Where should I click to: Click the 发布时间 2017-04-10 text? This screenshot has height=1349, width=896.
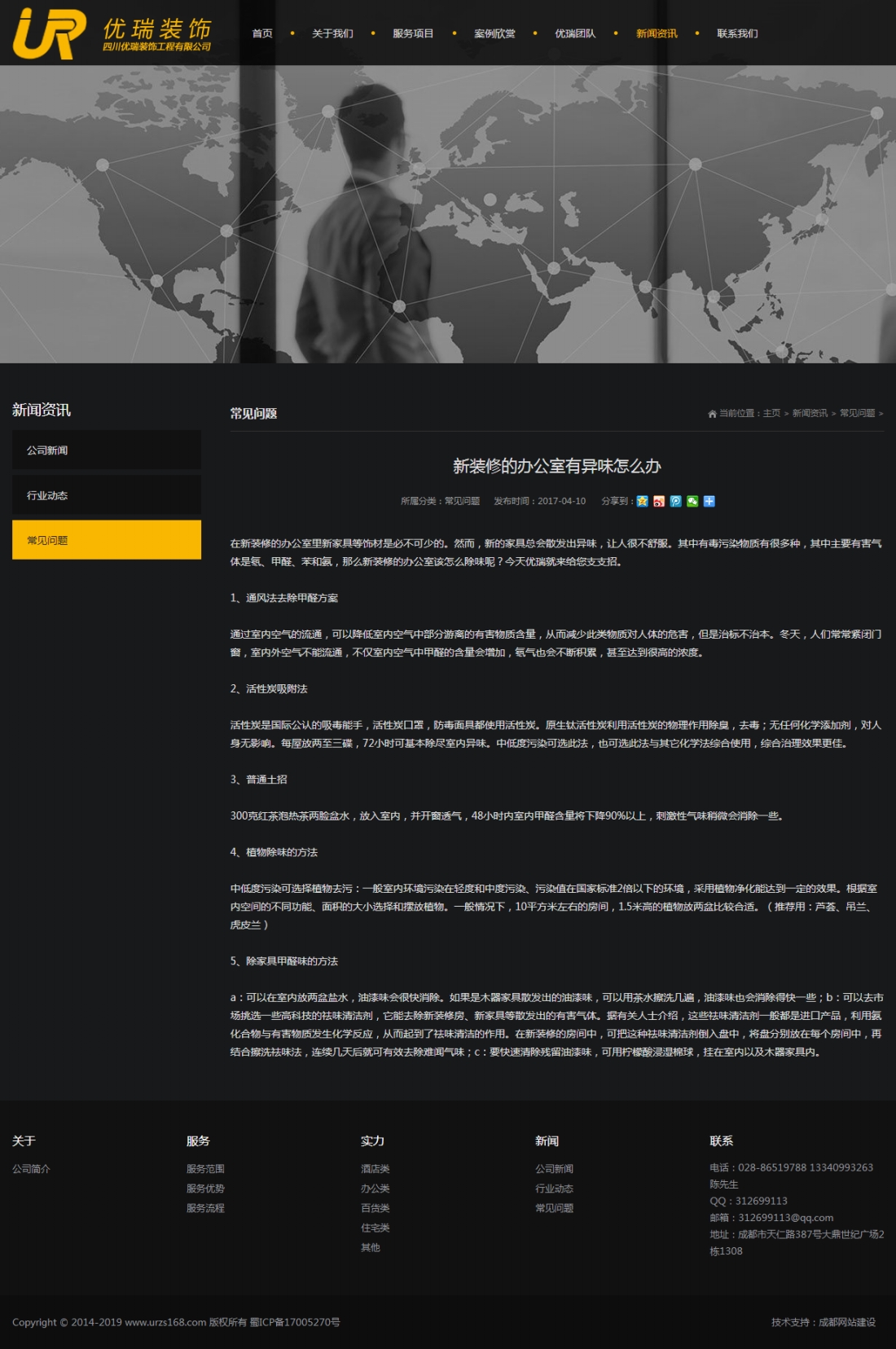click(x=539, y=501)
